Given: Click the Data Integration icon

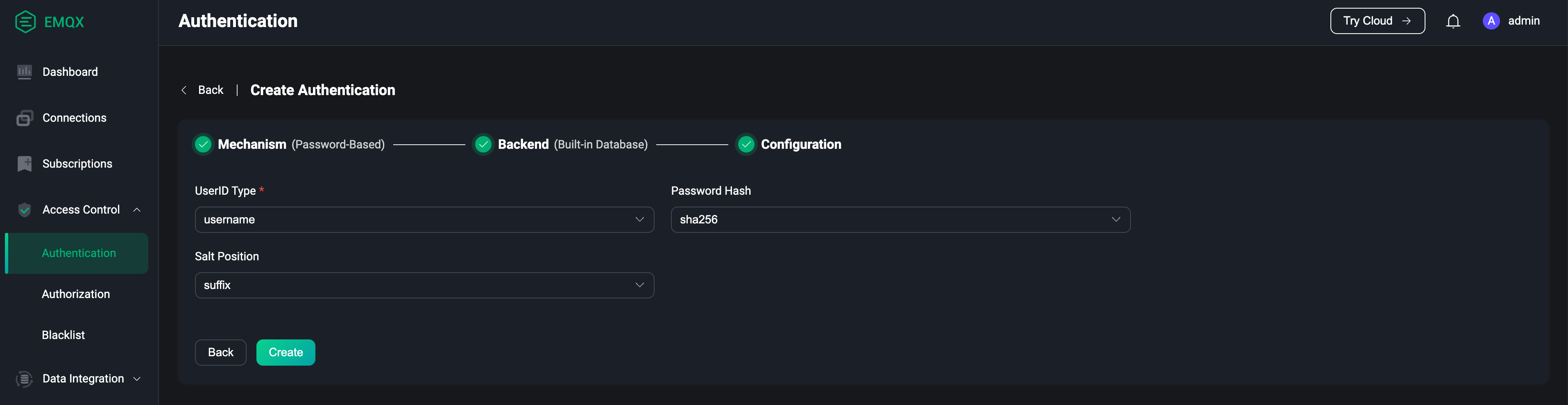Looking at the screenshot, I should point(24,379).
